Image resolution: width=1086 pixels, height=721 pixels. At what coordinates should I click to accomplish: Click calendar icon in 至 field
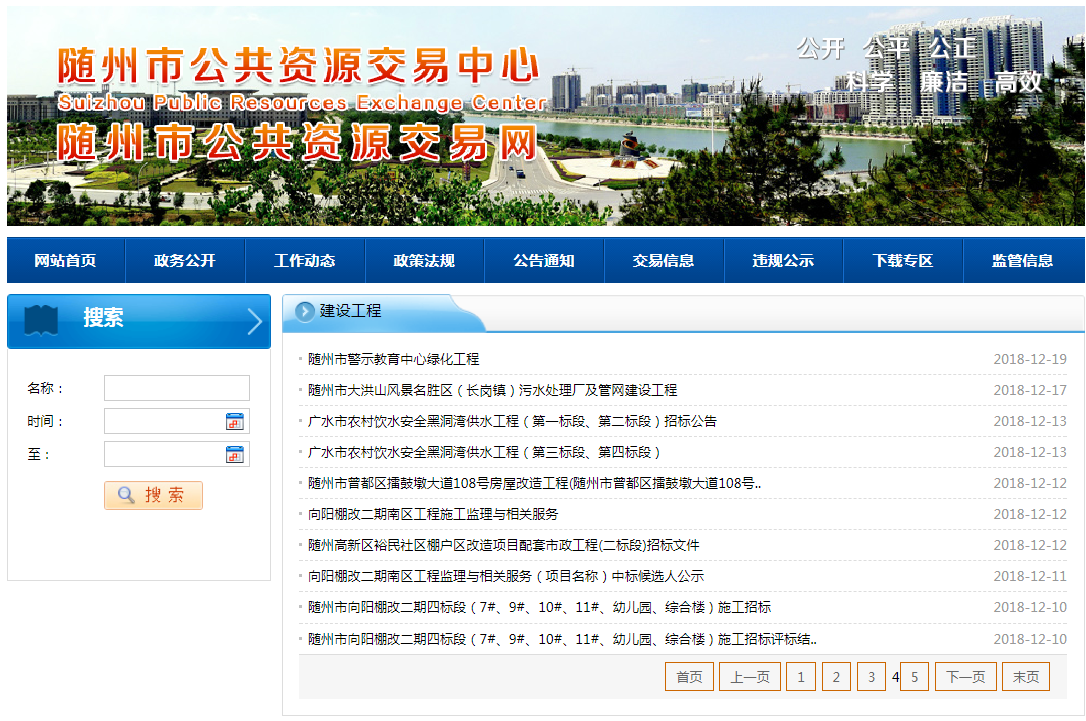tap(235, 455)
